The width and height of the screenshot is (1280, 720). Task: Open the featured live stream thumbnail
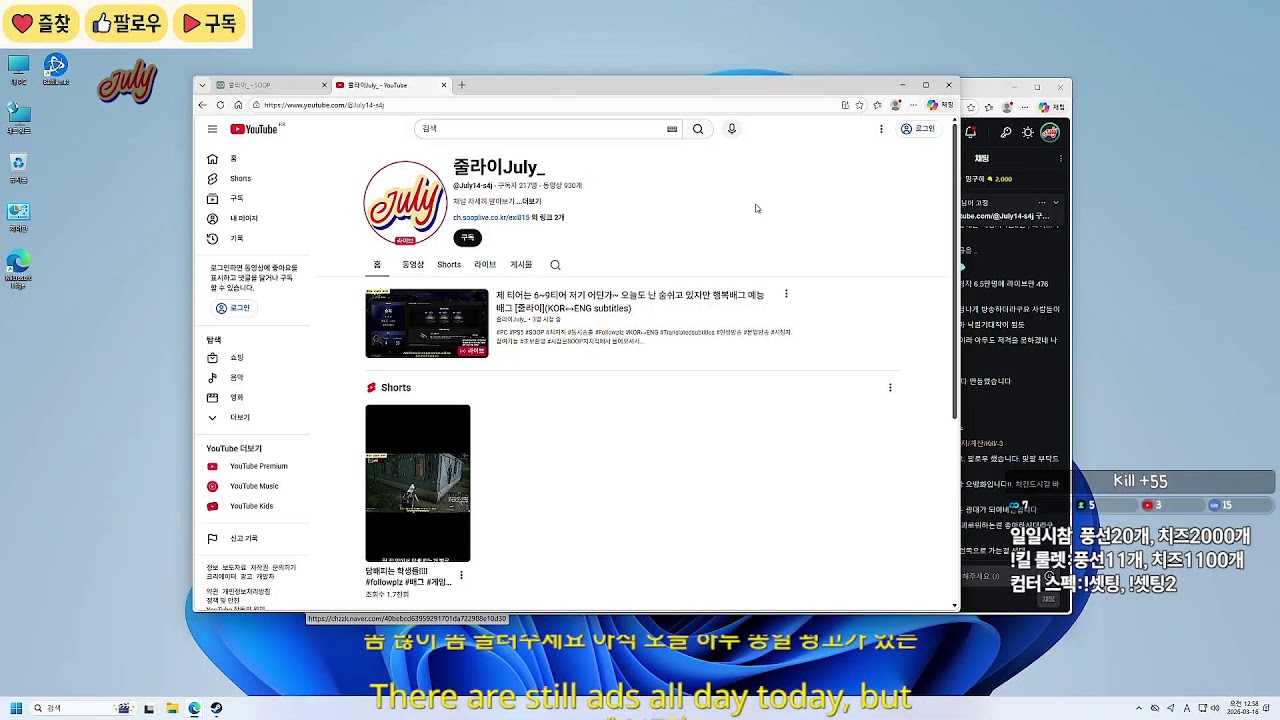click(427, 323)
